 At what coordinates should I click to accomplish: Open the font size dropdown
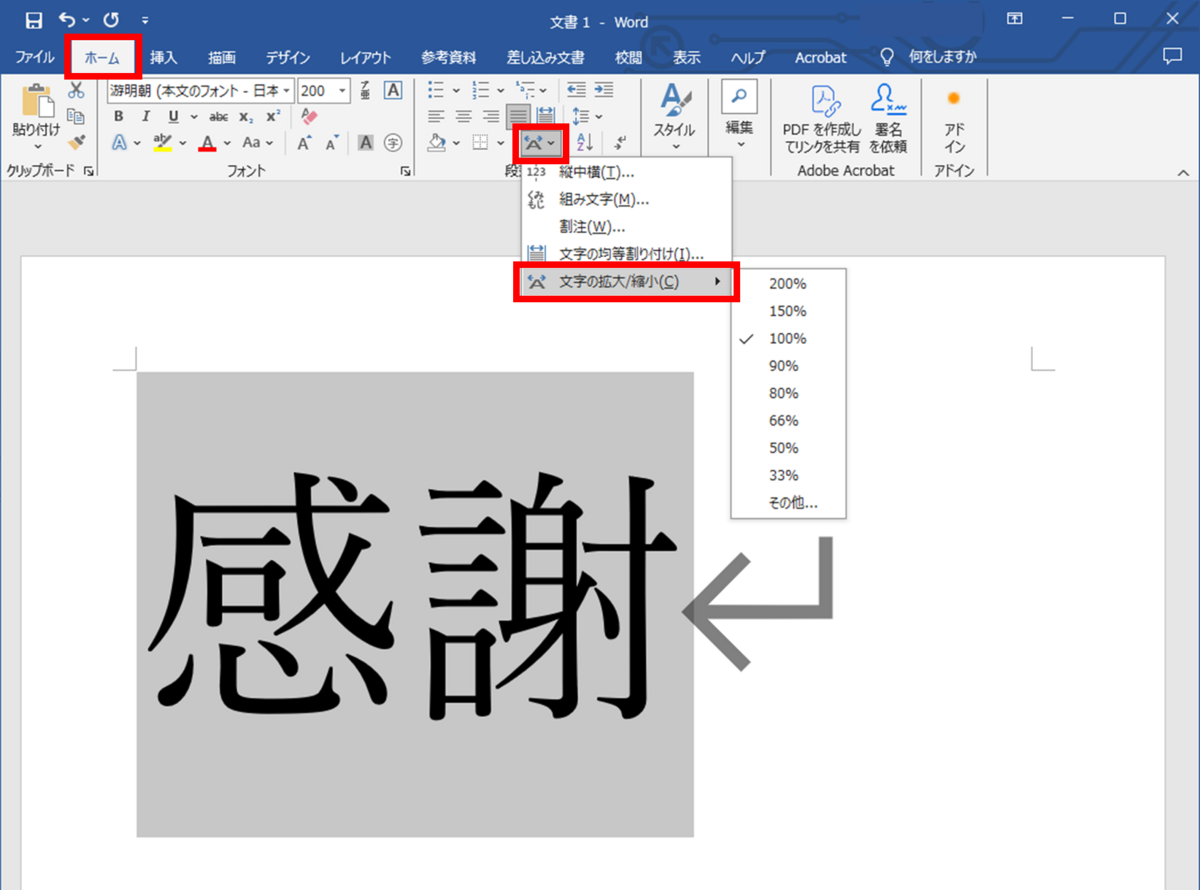point(341,91)
